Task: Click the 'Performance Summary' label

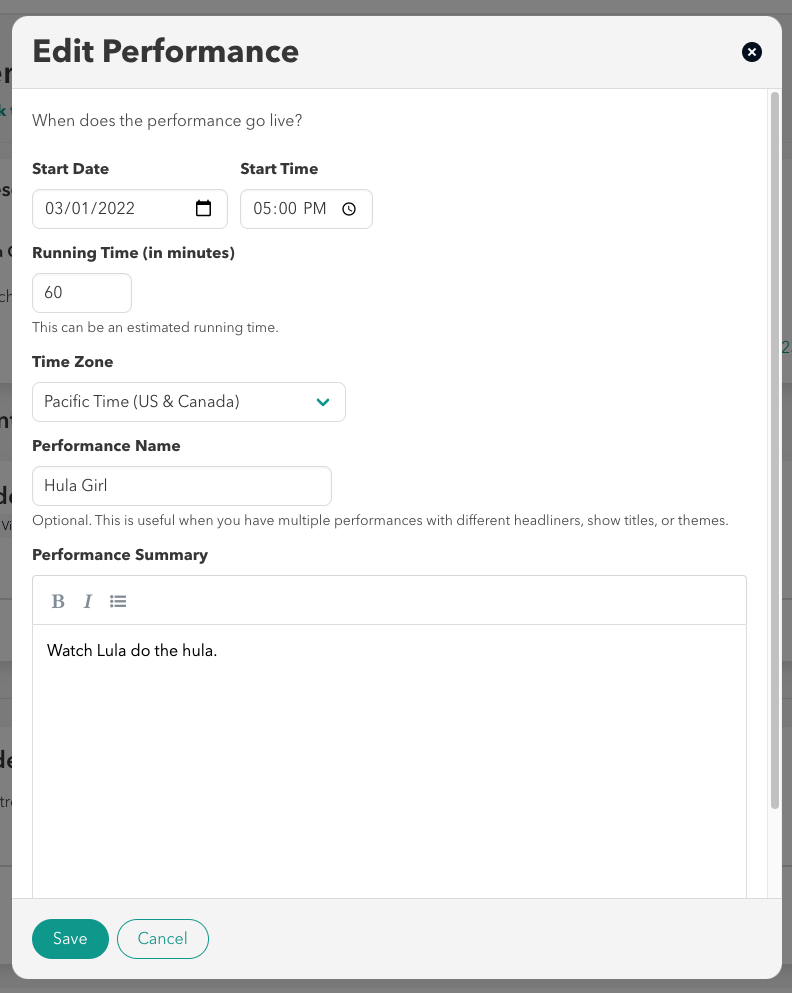Action: tap(120, 555)
